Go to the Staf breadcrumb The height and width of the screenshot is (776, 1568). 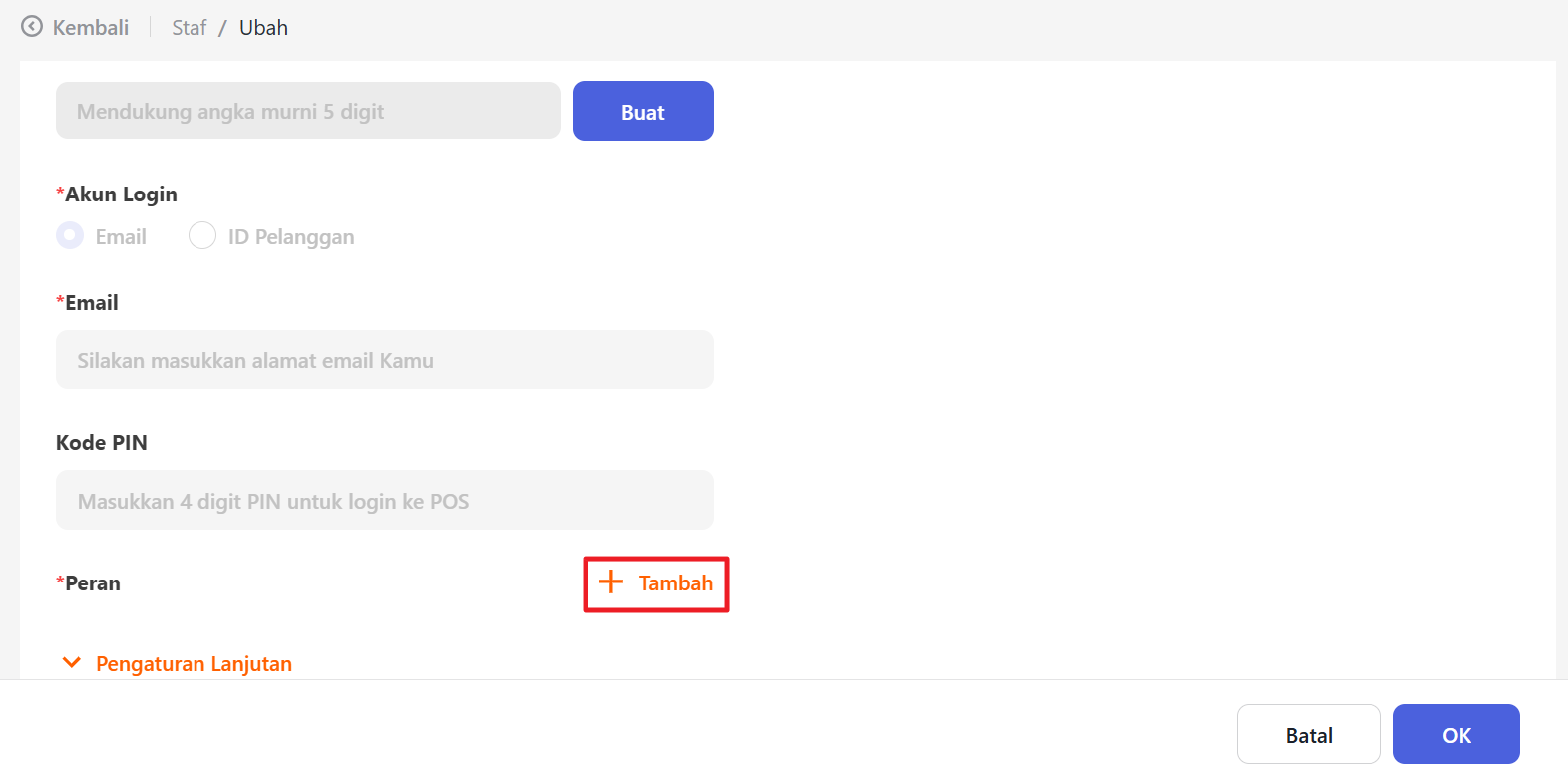point(189,28)
